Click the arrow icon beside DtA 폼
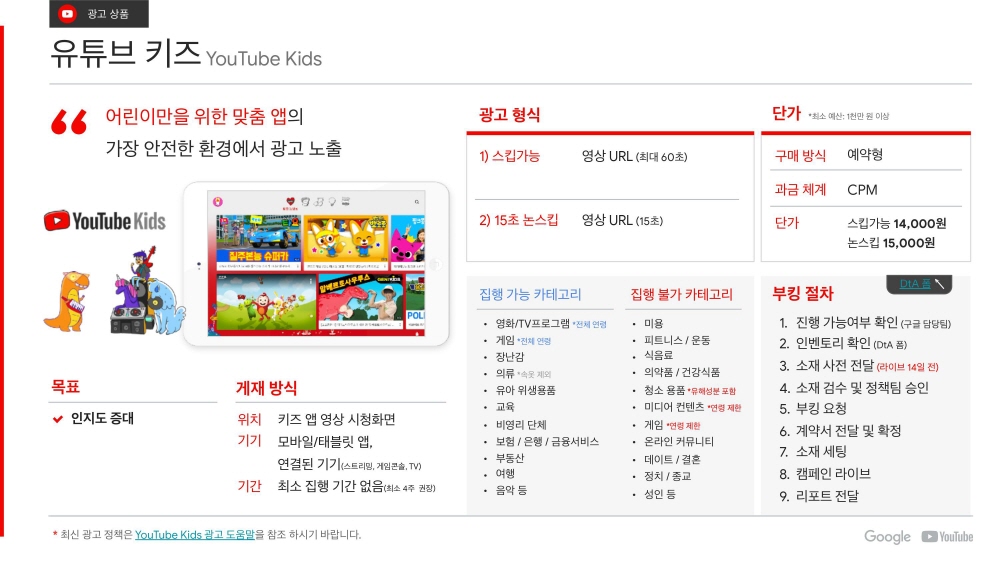The height and width of the screenshot is (562, 1000). point(939,283)
